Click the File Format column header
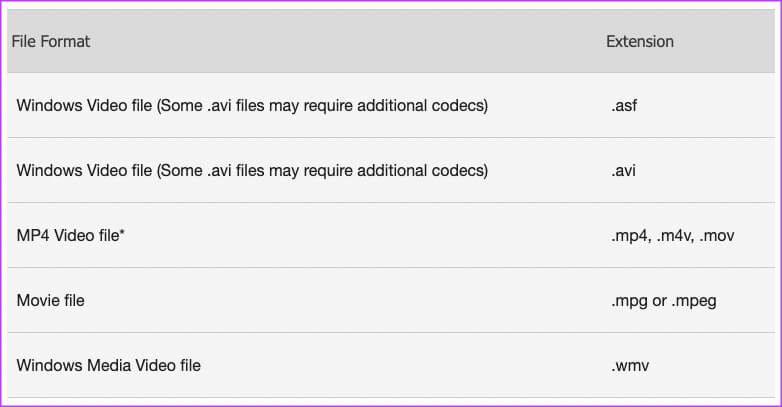Image resolution: width=782 pixels, height=407 pixels. 51,41
